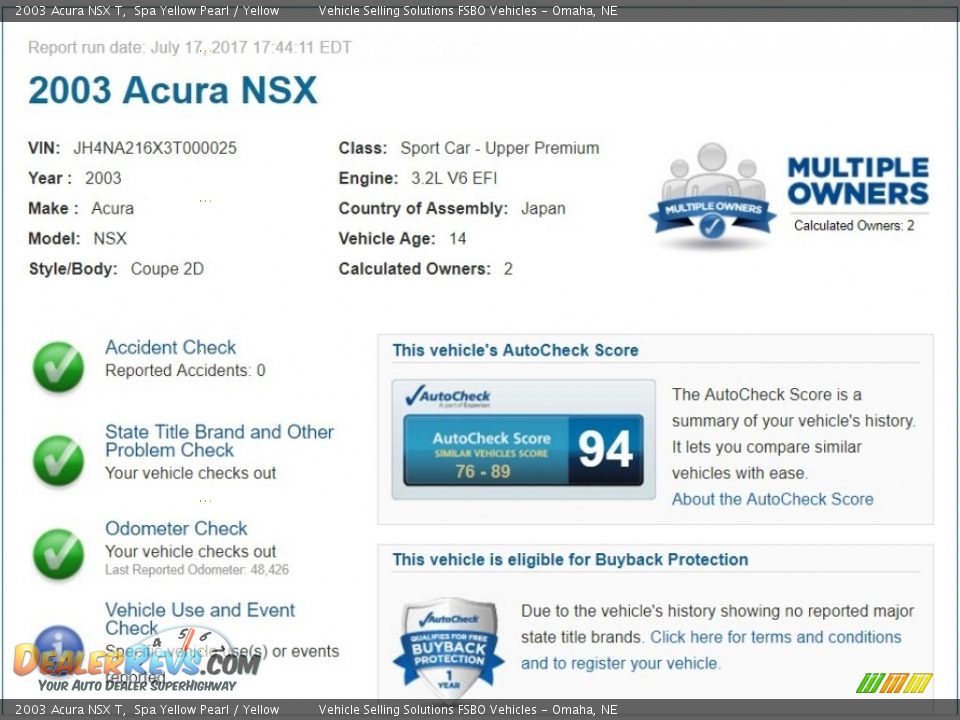
Task: Open State Title Brand and Other Problem Check
Action: tap(219, 441)
